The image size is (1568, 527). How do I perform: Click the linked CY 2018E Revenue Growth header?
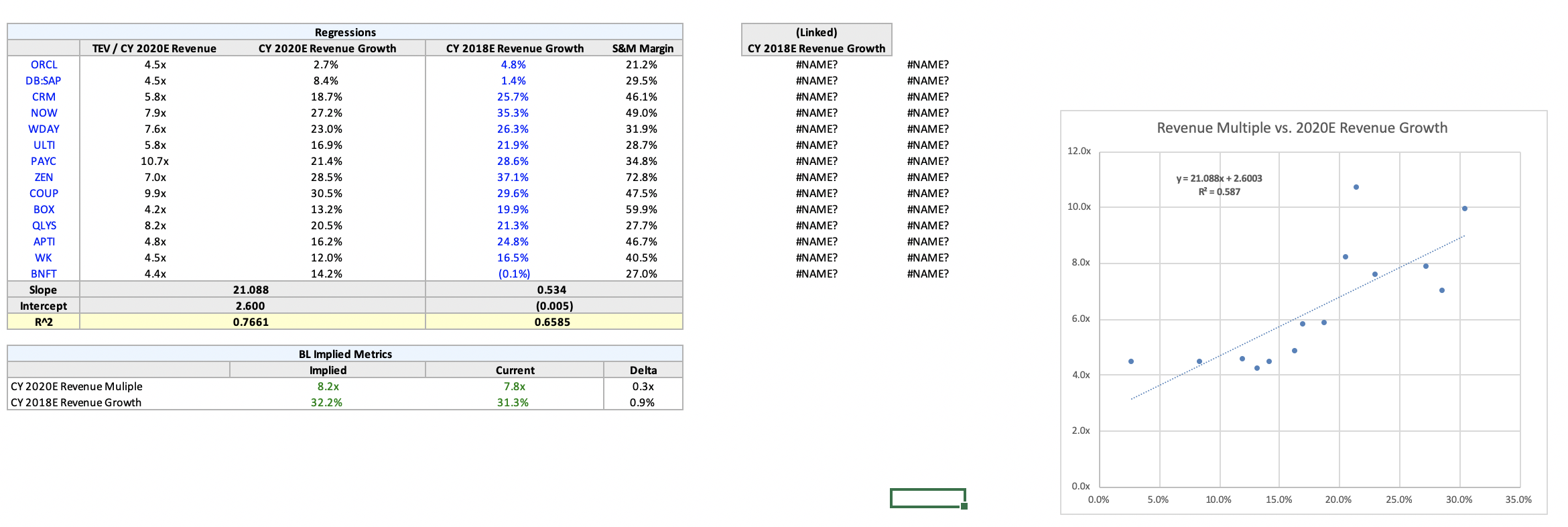click(x=816, y=48)
